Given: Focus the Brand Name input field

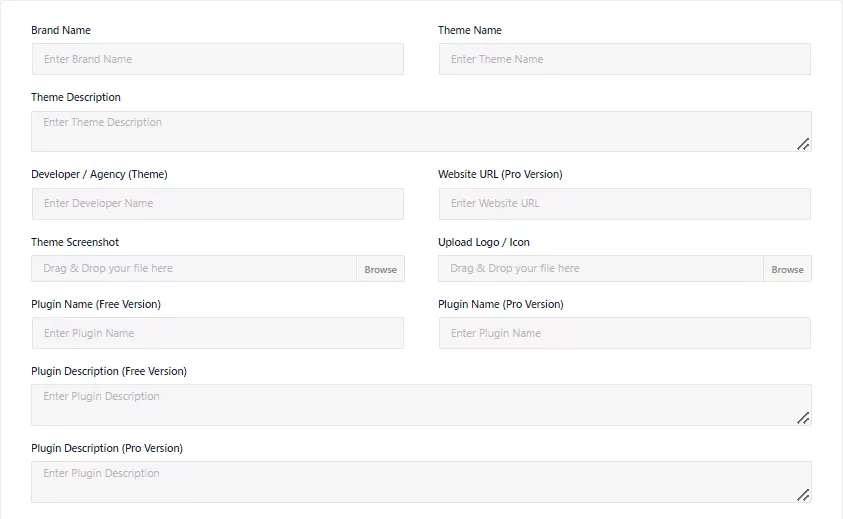Looking at the screenshot, I should coord(218,59).
